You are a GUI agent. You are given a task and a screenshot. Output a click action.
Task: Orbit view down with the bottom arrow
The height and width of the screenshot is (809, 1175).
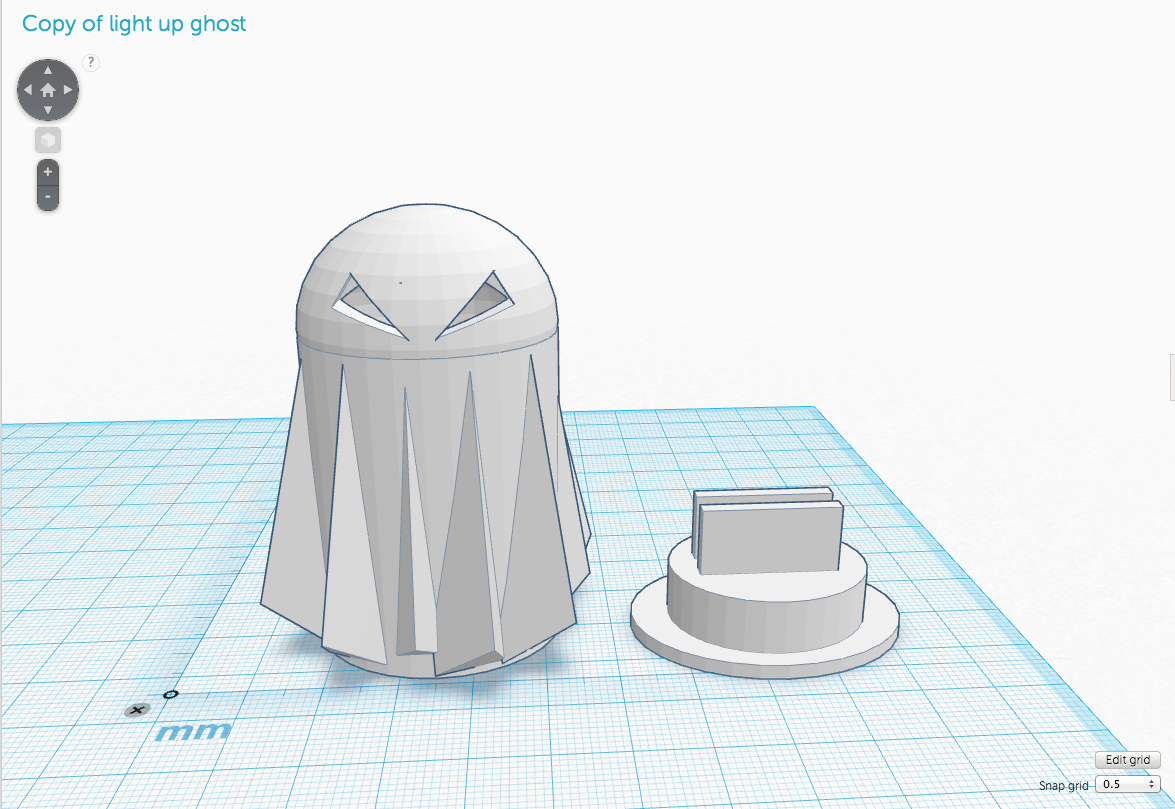tap(48, 110)
